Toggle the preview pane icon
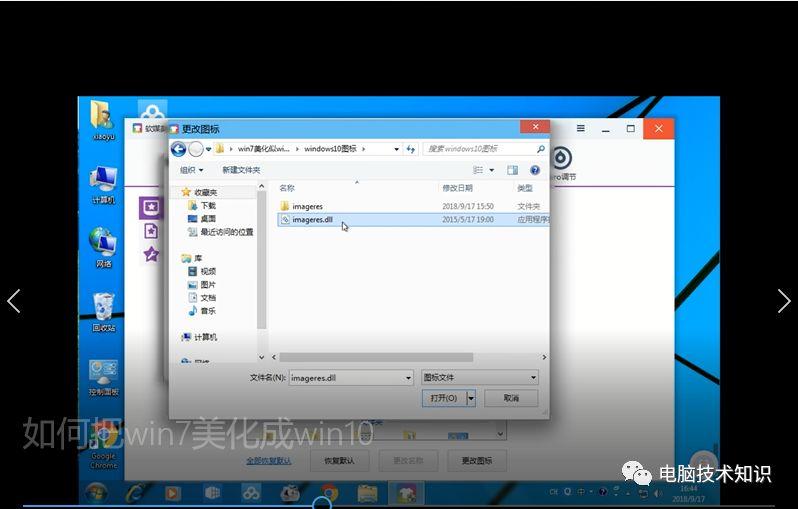The width and height of the screenshot is (798, 509). [x=512, y=169]
